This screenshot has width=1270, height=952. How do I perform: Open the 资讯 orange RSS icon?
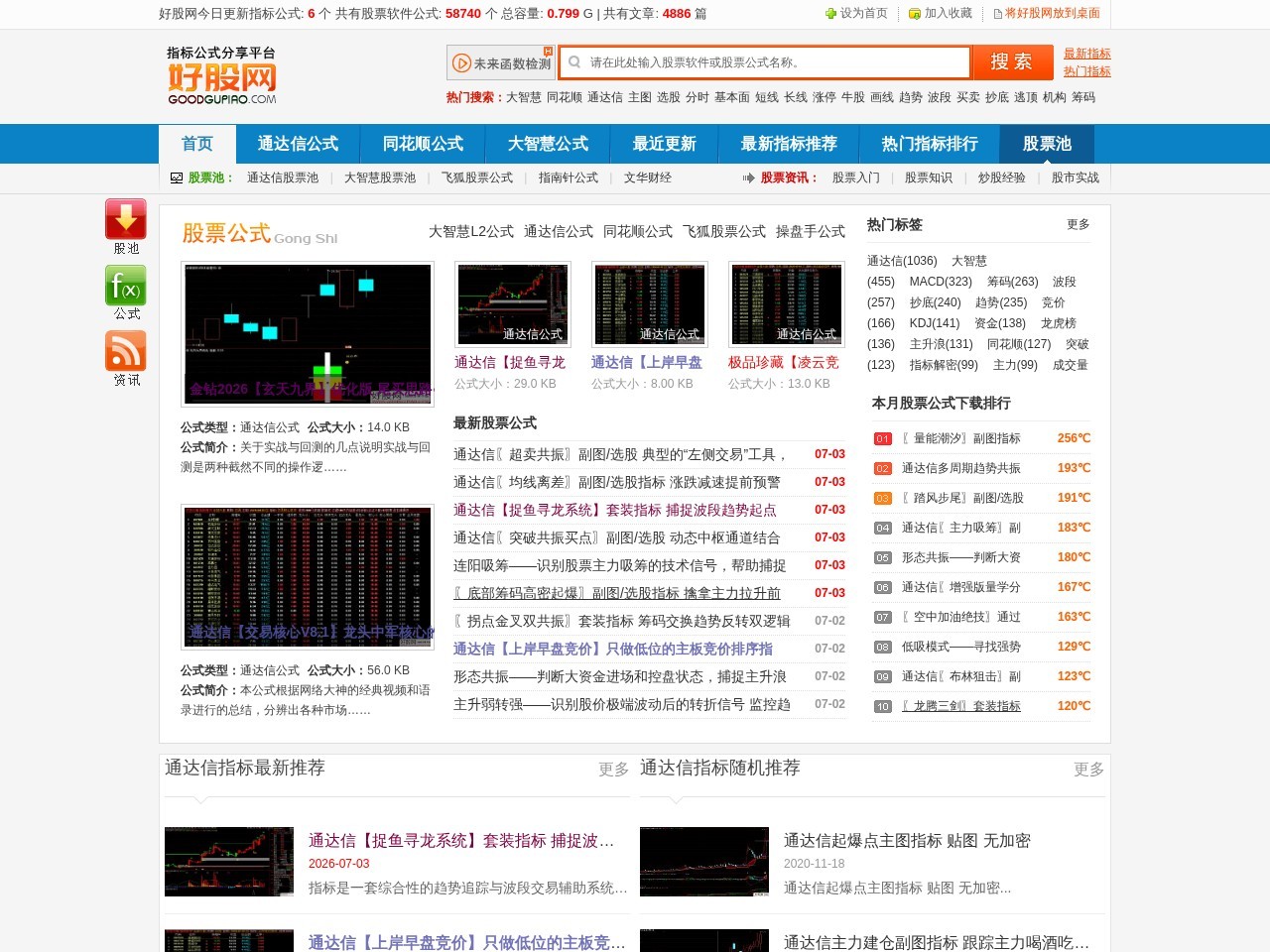(x=126, y=351)
